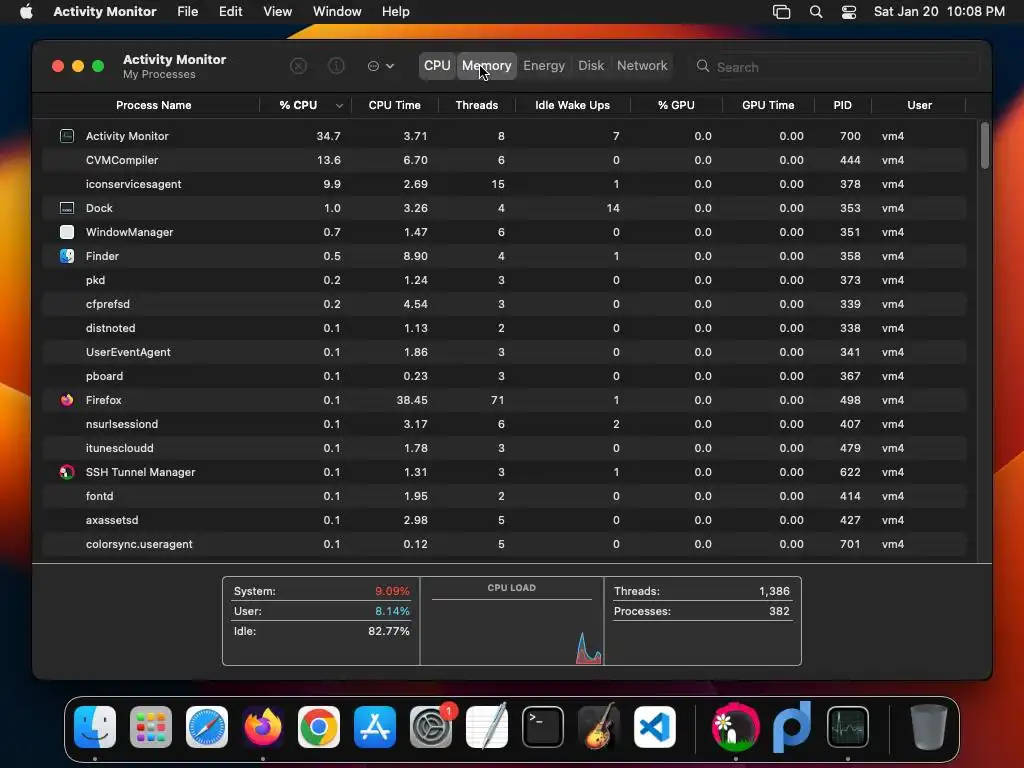Open System Settings from the Dock
This screenshot has height=768, width=1024.
tap(431, 727)
